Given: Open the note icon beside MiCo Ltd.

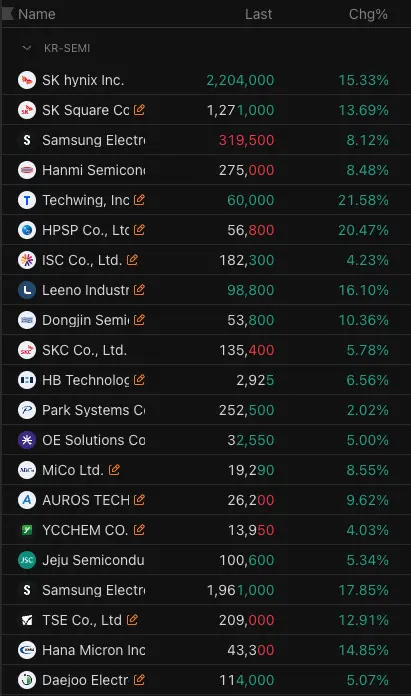Looking at the screenshot, I should coord(115,469).
